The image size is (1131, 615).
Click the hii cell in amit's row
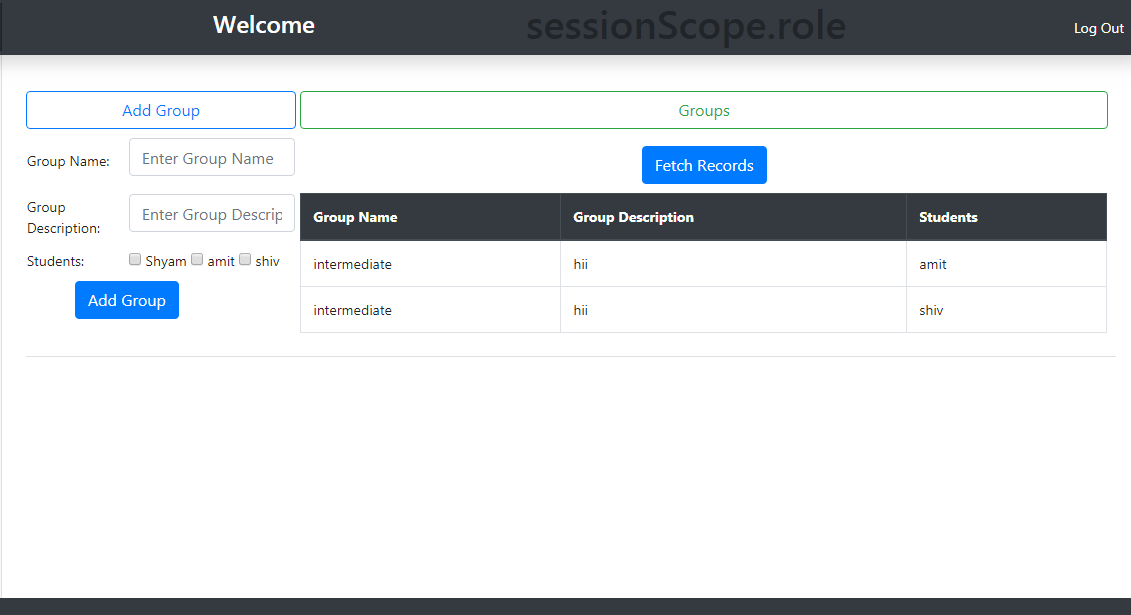[x=734, y=264]
